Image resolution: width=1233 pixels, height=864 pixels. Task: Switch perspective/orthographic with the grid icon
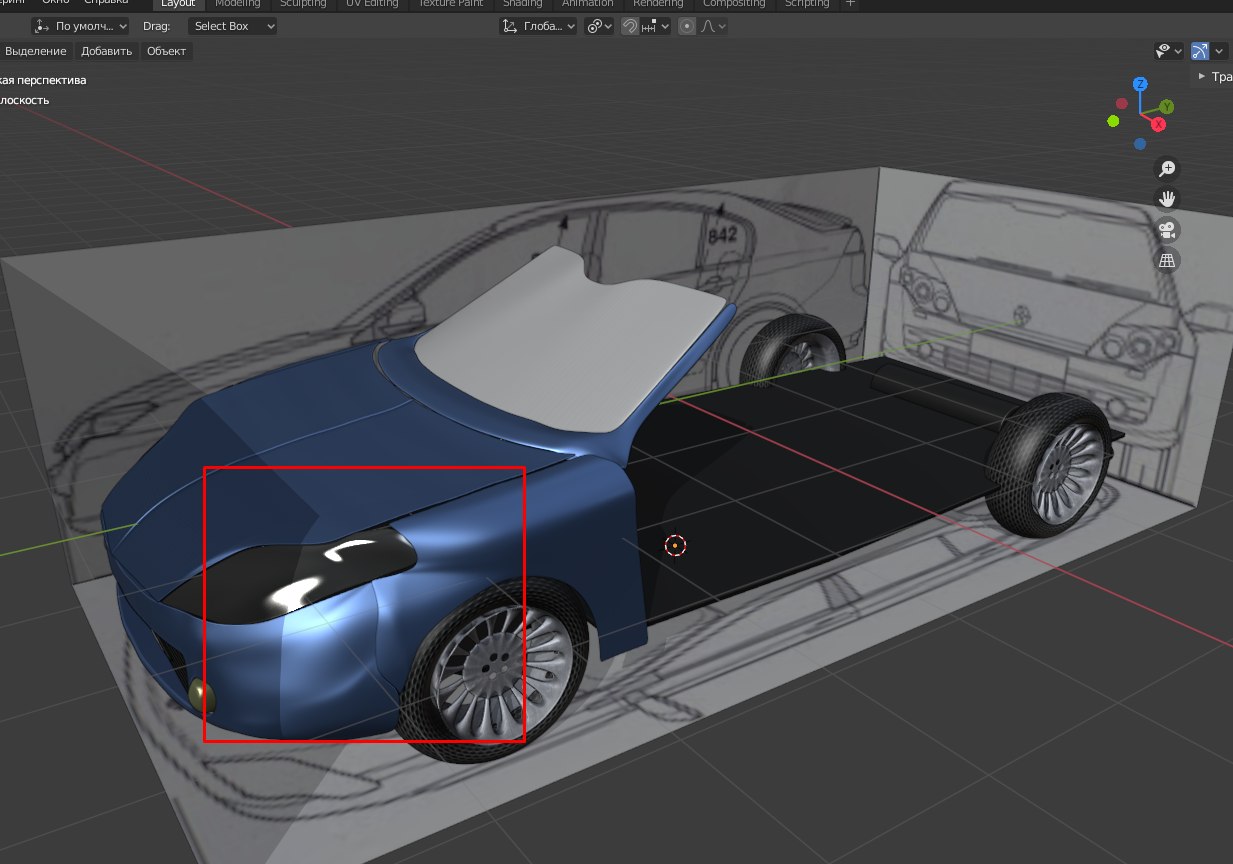(x=1167, y=261)
